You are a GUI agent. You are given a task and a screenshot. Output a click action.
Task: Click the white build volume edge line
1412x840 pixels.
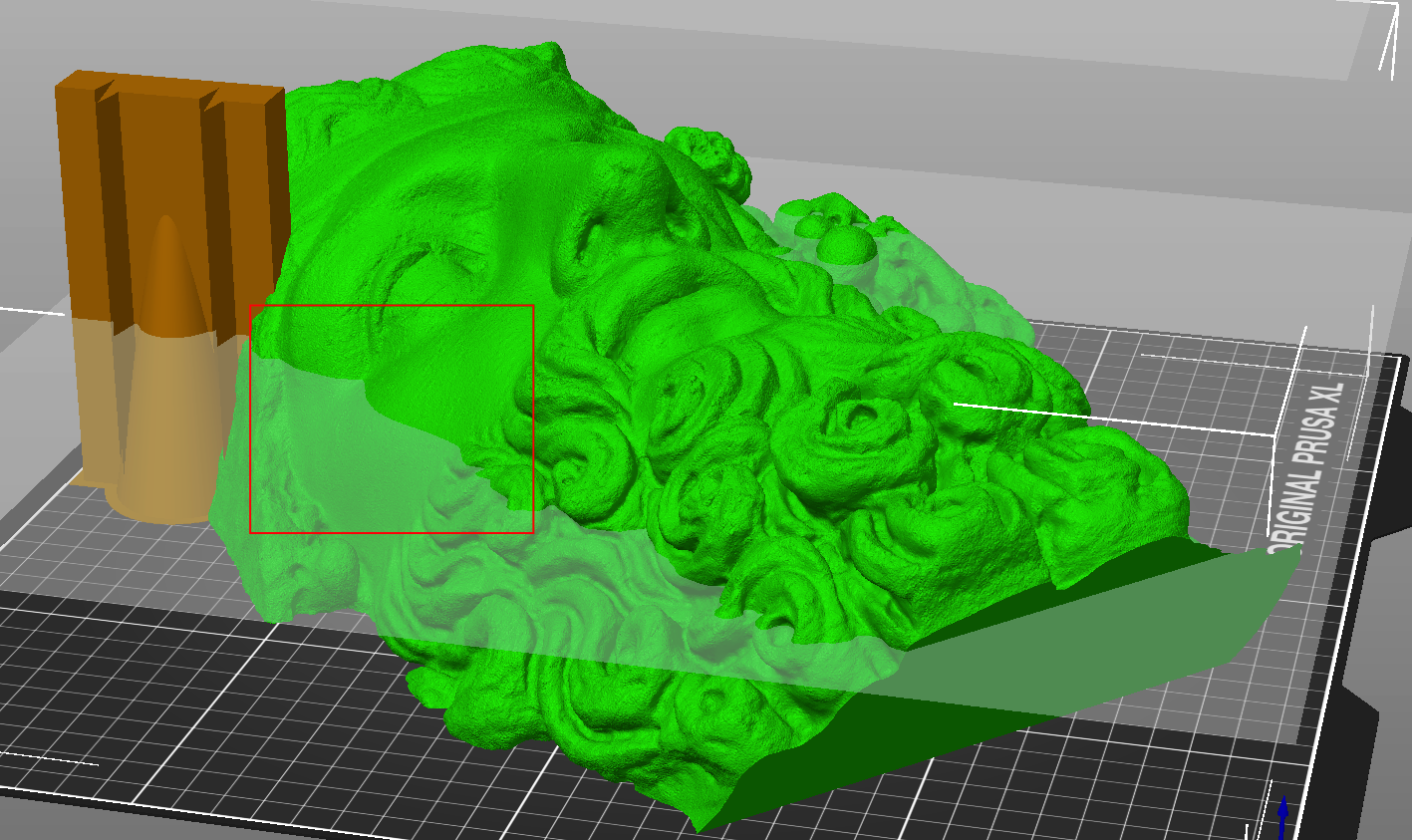1116,419
